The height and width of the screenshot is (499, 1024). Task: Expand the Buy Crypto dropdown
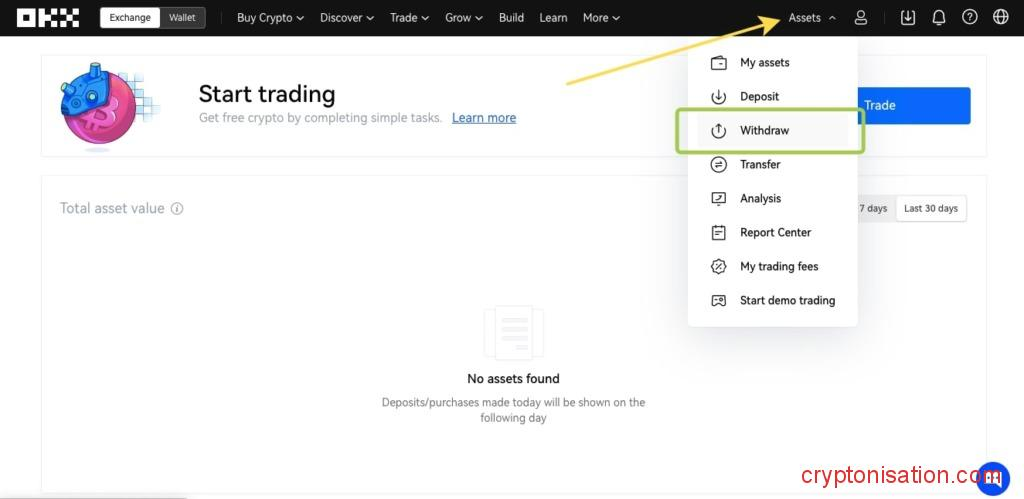pyautogui.click(x=270, y=17)
